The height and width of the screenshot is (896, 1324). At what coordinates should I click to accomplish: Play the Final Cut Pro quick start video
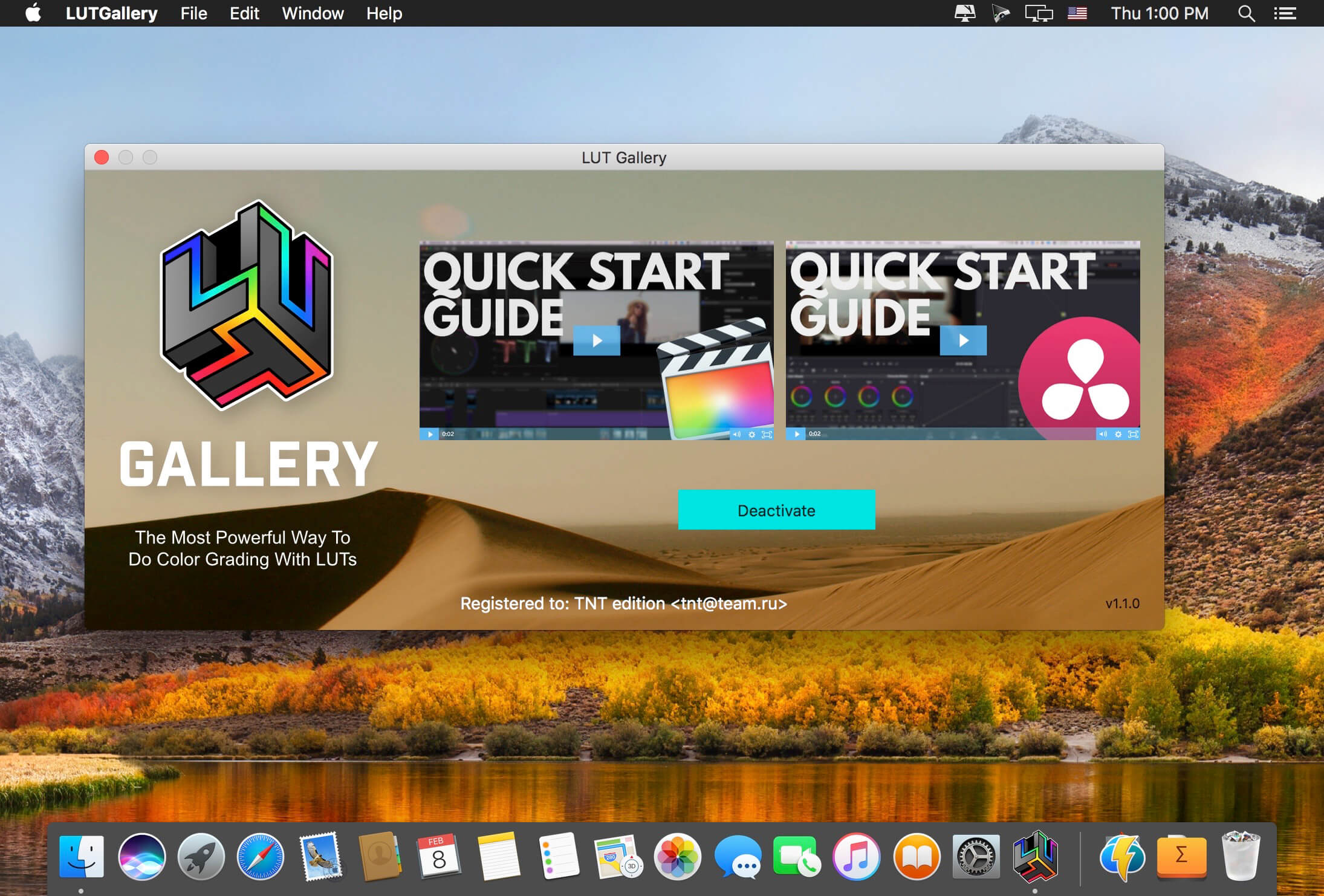pyautogui.click(x=597, y=340)
